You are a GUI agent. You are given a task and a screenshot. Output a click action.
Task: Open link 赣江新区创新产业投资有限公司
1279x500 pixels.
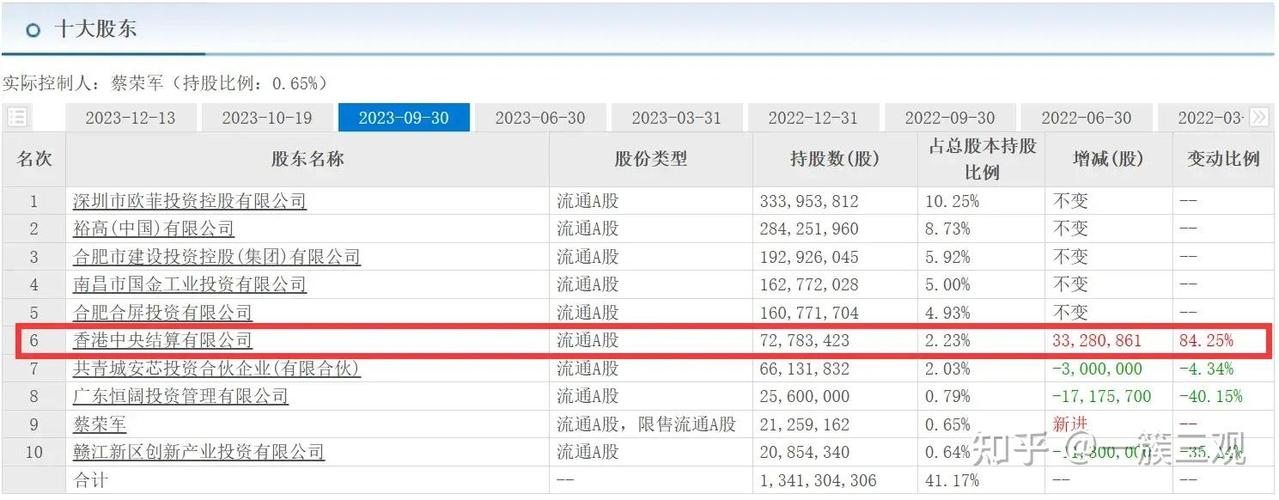coord(199,452)
